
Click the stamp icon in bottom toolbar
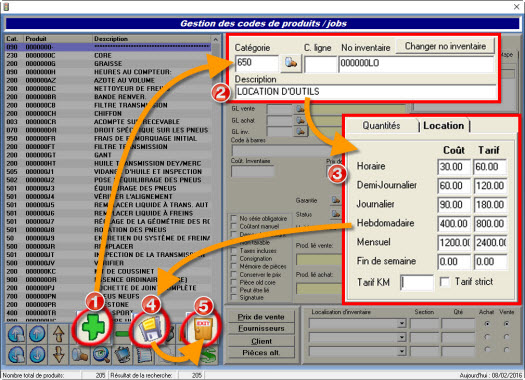(80, 355)
